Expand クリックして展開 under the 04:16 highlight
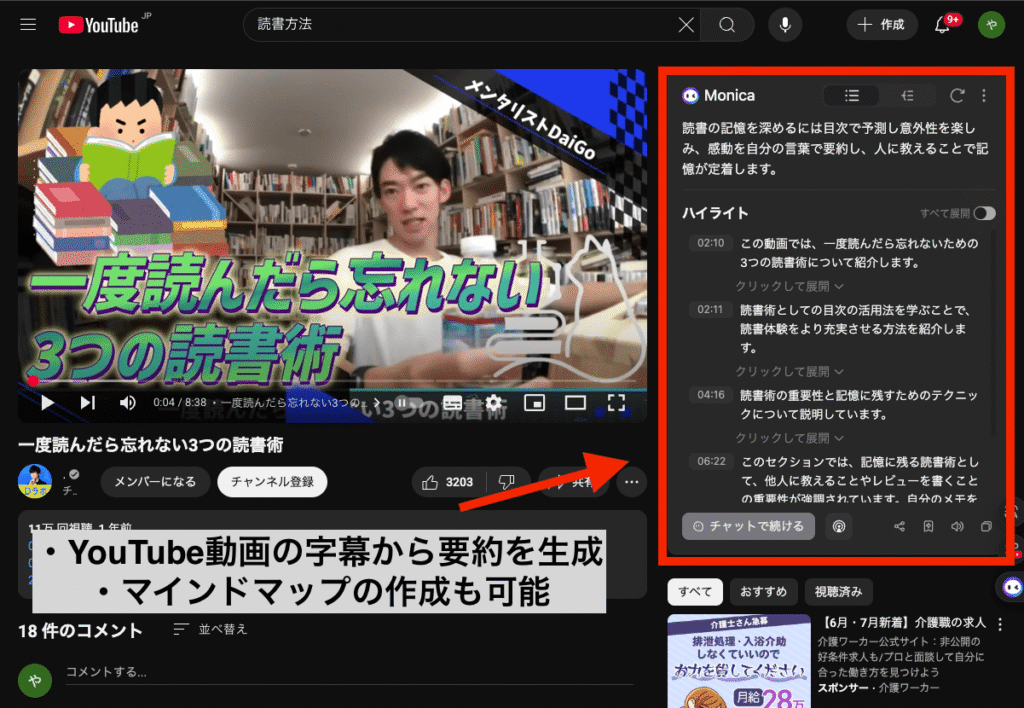The height and width of the screenshot is (708, 1024). click(x=789, y=438)
